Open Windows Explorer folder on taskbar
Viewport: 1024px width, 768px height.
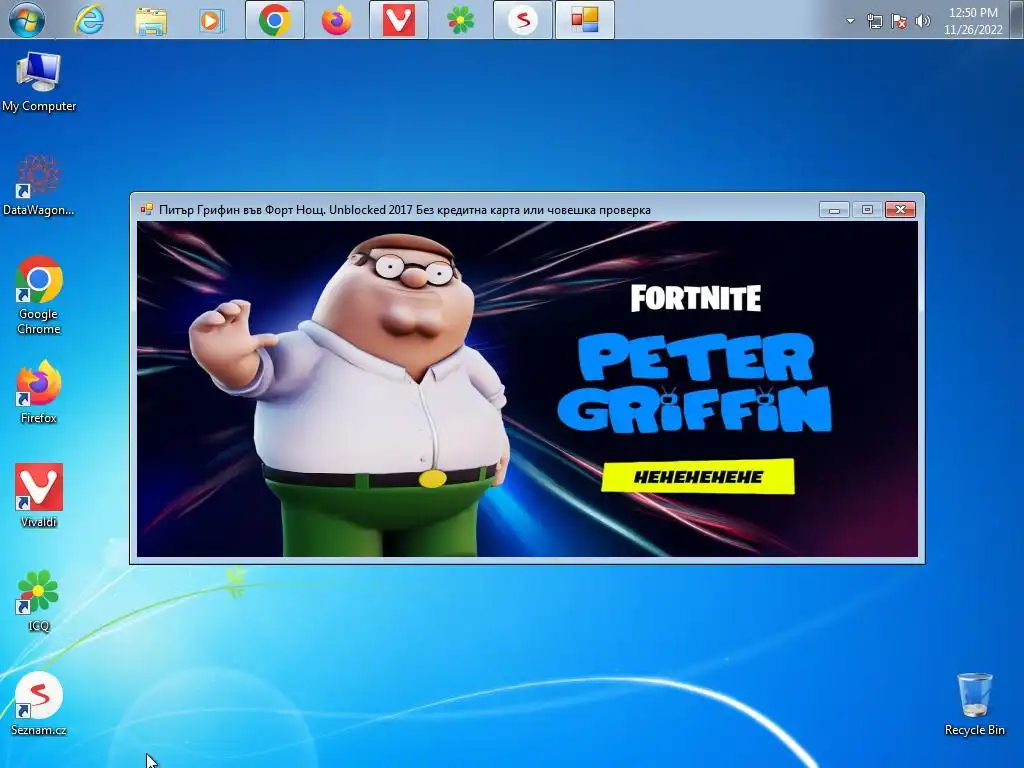click(x=151, y=21)
